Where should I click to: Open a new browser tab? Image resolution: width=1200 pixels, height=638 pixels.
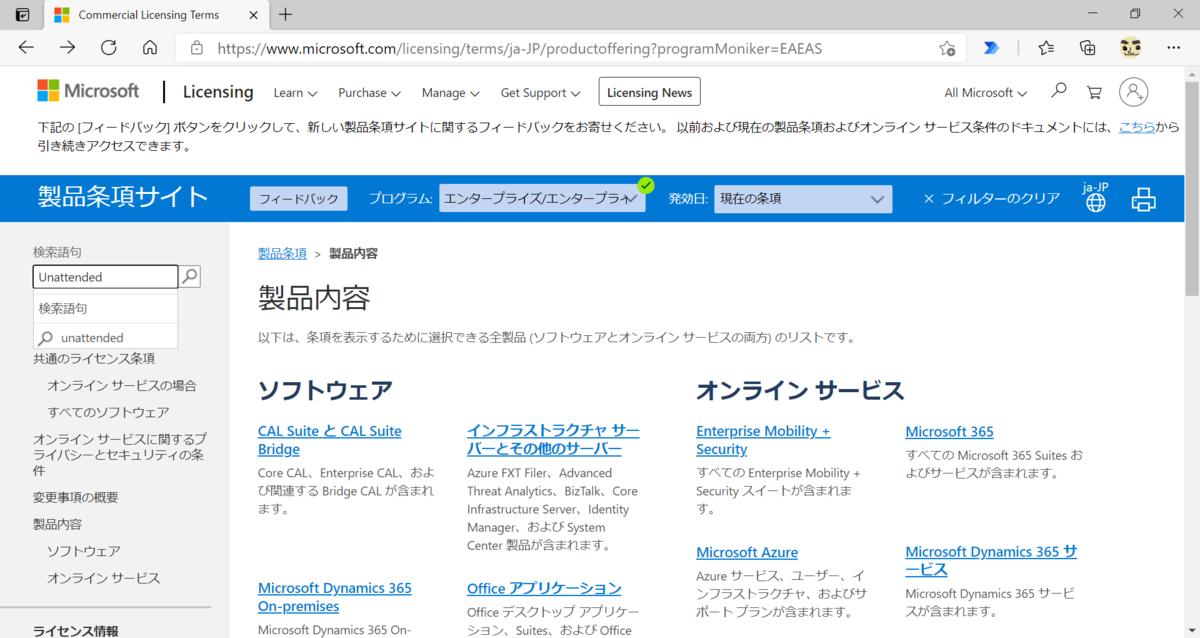click(x=286, y=14)
